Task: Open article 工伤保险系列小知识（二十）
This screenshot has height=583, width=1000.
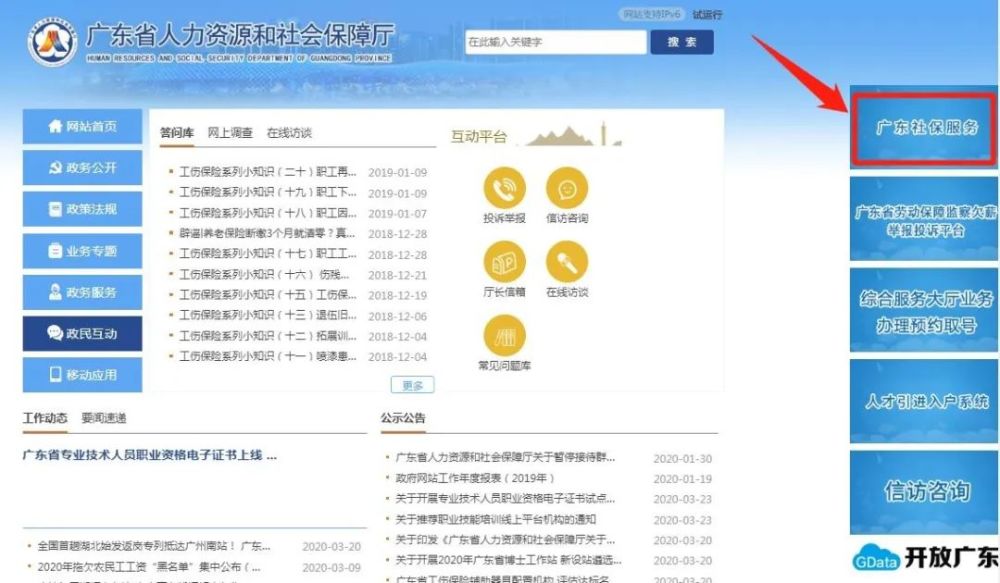Action: (268, 172)
